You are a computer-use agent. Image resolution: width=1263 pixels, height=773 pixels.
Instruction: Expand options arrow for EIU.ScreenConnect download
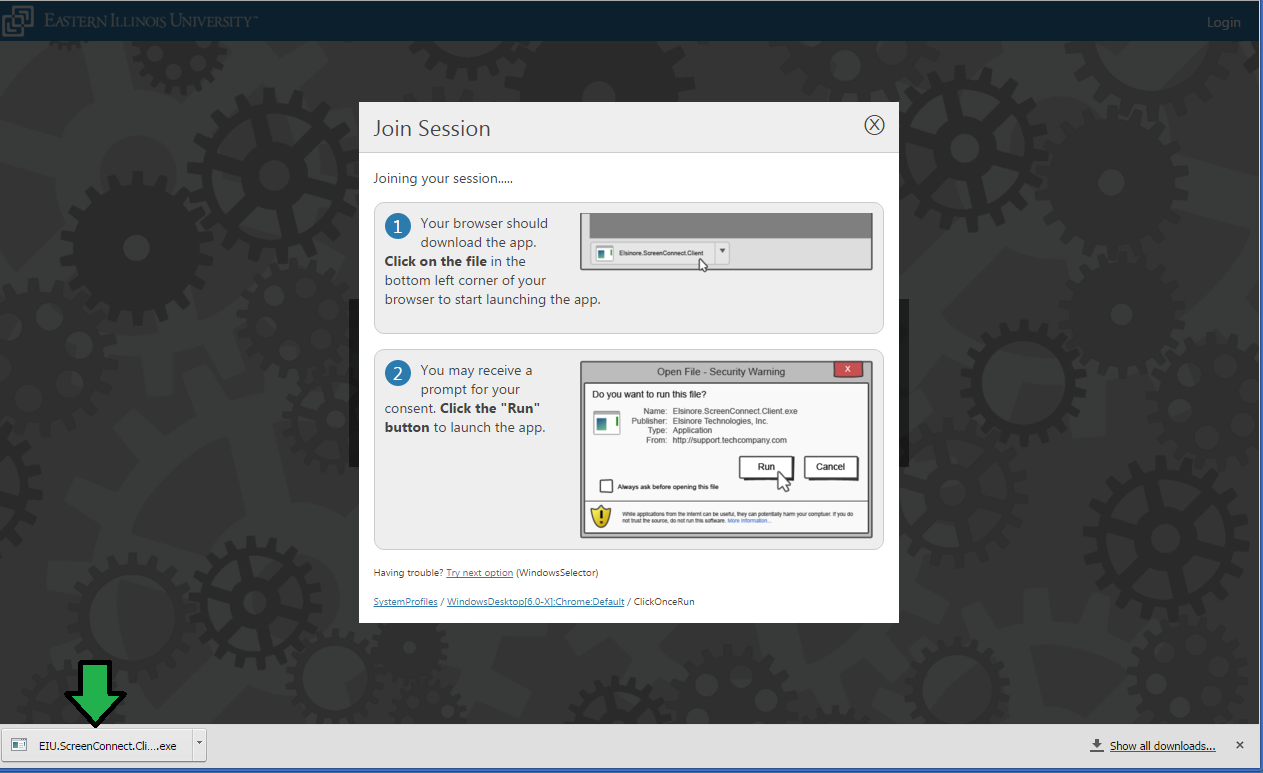click(x=199, y=745)
